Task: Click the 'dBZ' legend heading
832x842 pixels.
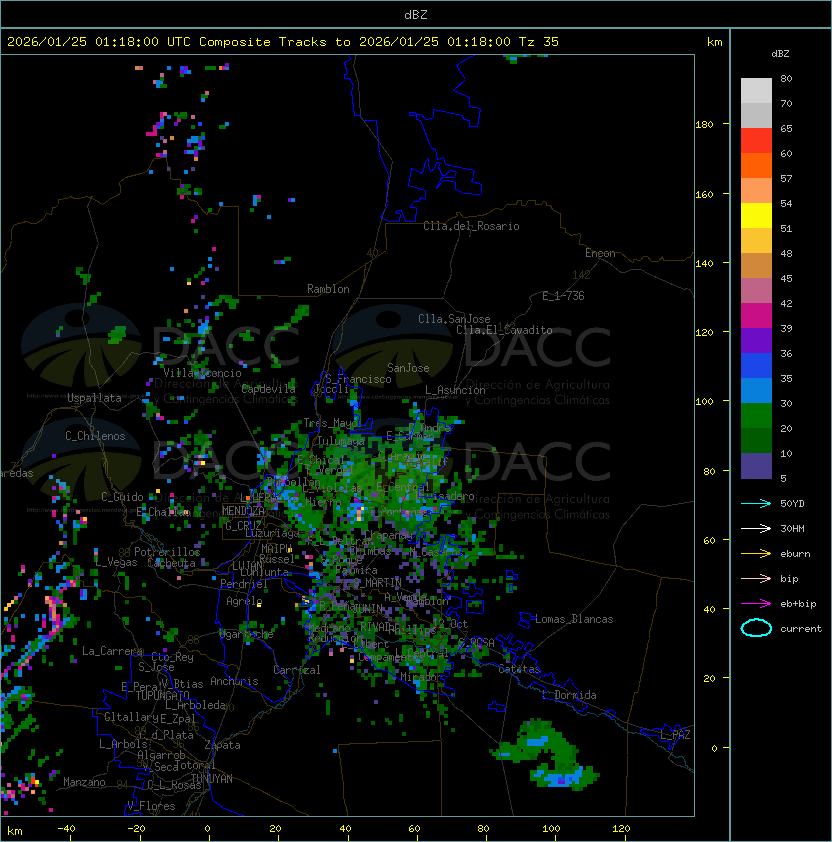Action: coord(780,54)
